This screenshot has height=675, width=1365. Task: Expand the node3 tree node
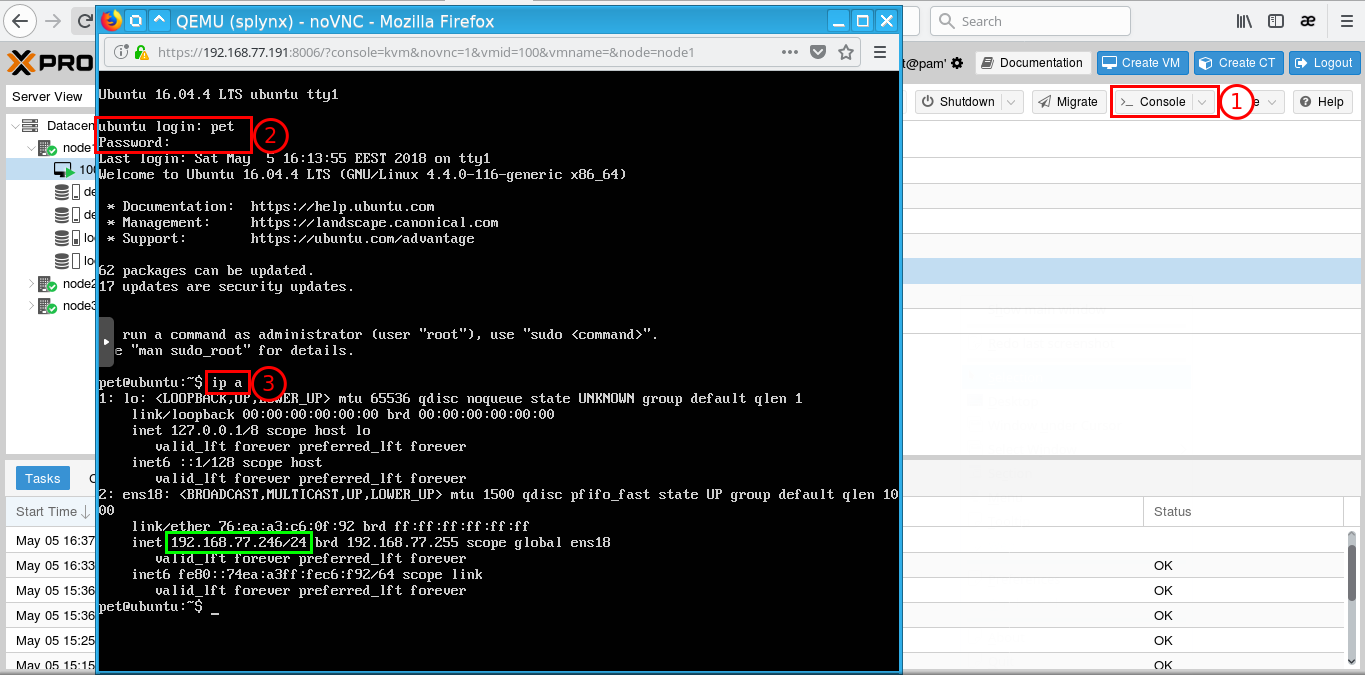(31, 306)
